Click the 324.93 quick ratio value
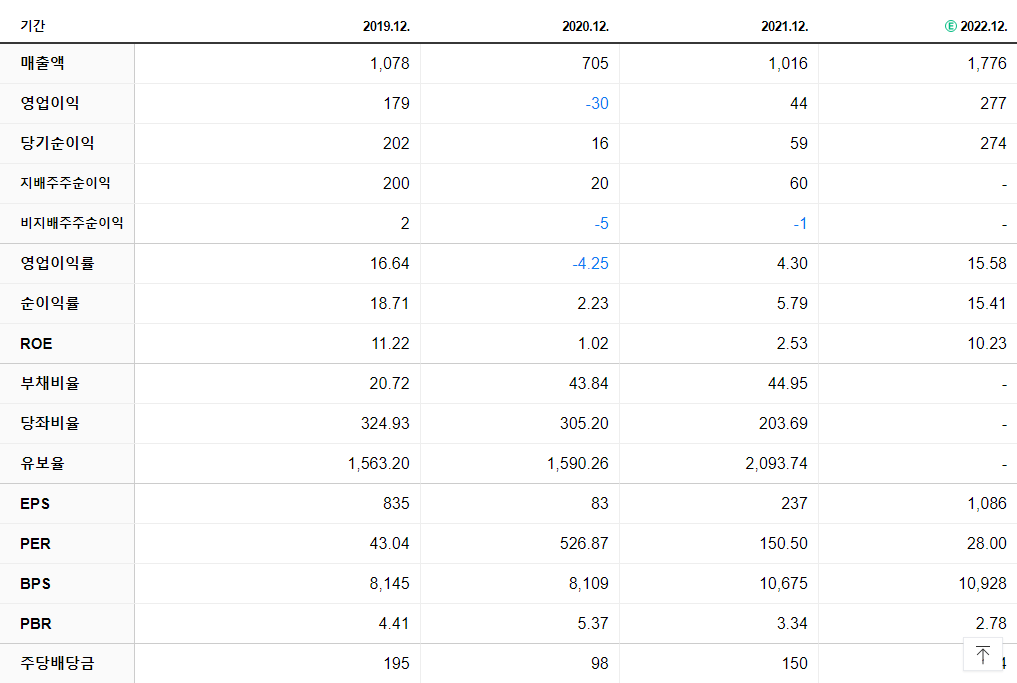 click(x=385, y=424)
